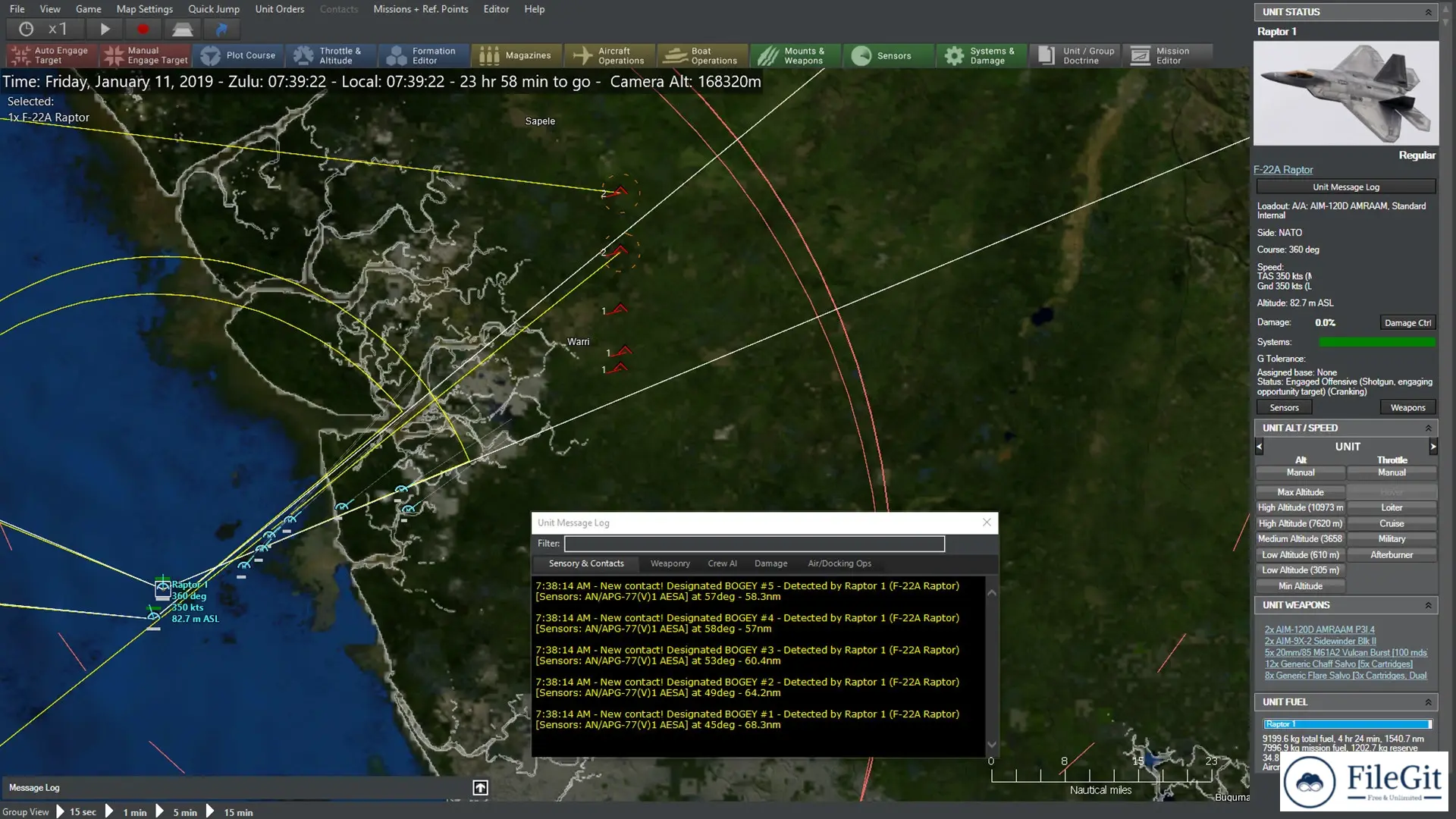Click the message log Filter field
This screenshot has height=819, width=1456.
[x=755, y=544]
